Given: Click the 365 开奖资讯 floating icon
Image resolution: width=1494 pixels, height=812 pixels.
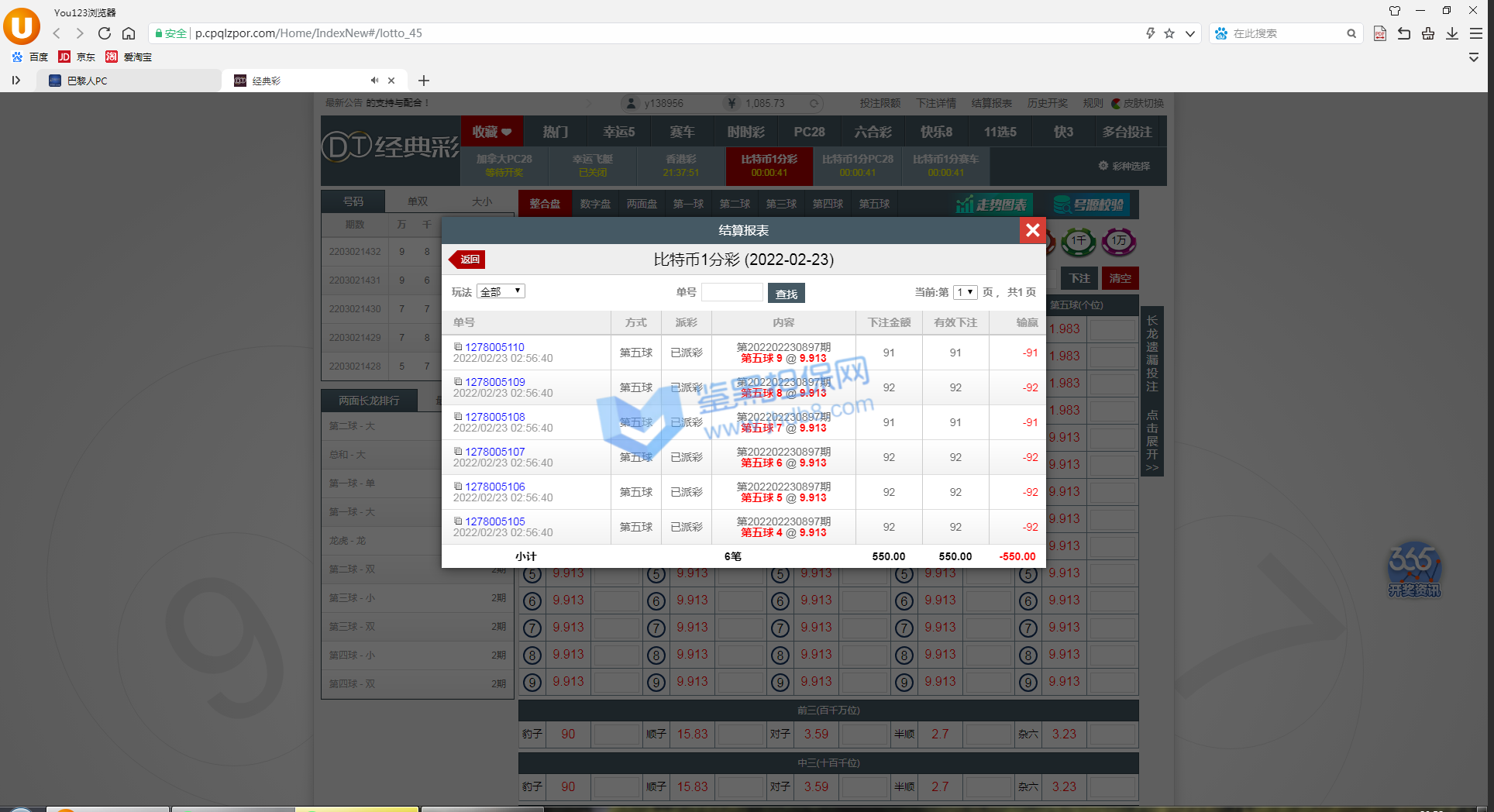Looking at the screenshot, I should point(1413,569).
